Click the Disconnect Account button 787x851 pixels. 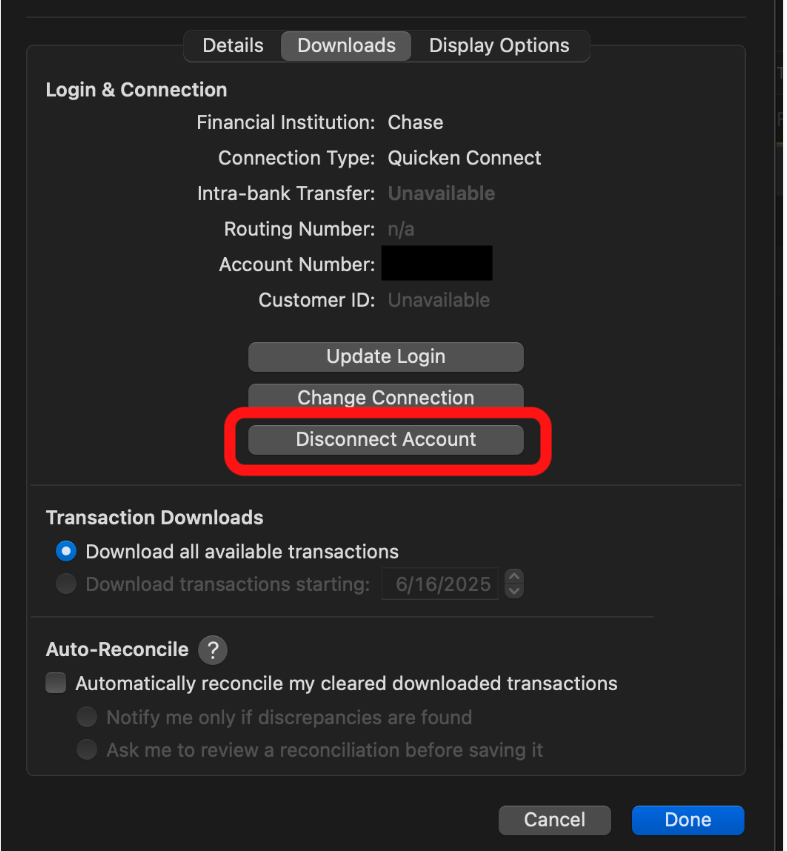click(386, 440)
